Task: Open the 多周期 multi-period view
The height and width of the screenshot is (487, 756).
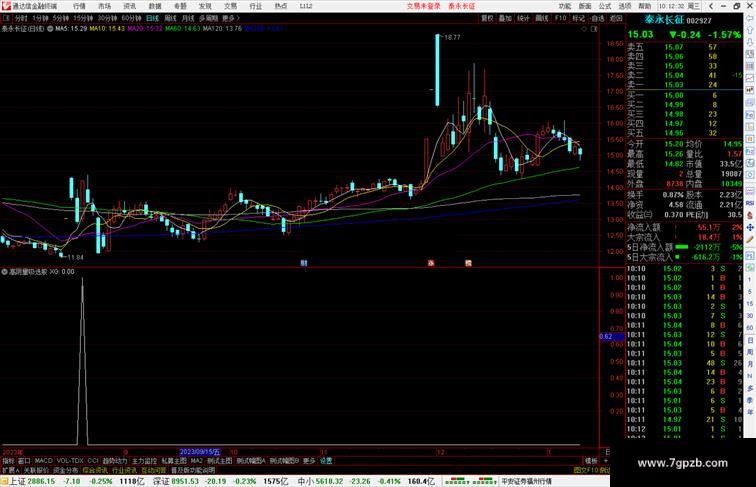Action: (208, 18)
